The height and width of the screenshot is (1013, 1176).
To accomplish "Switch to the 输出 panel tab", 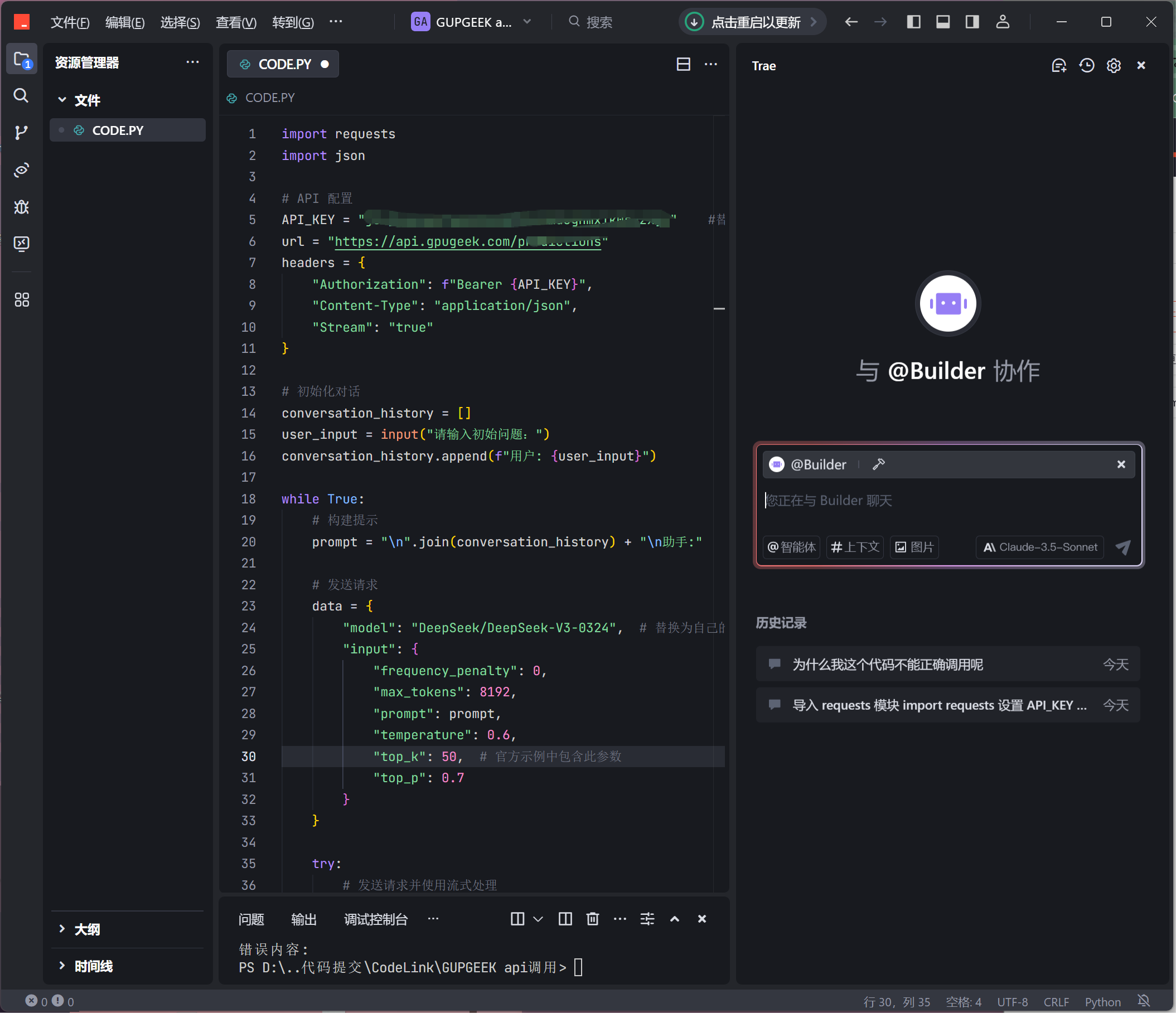I will coord(304,919).
